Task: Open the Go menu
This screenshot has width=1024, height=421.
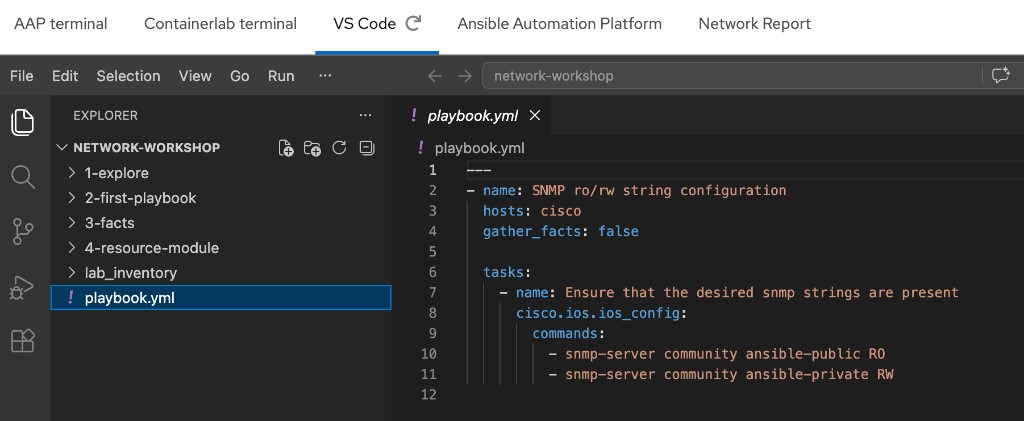Action: tap(240, 76)
